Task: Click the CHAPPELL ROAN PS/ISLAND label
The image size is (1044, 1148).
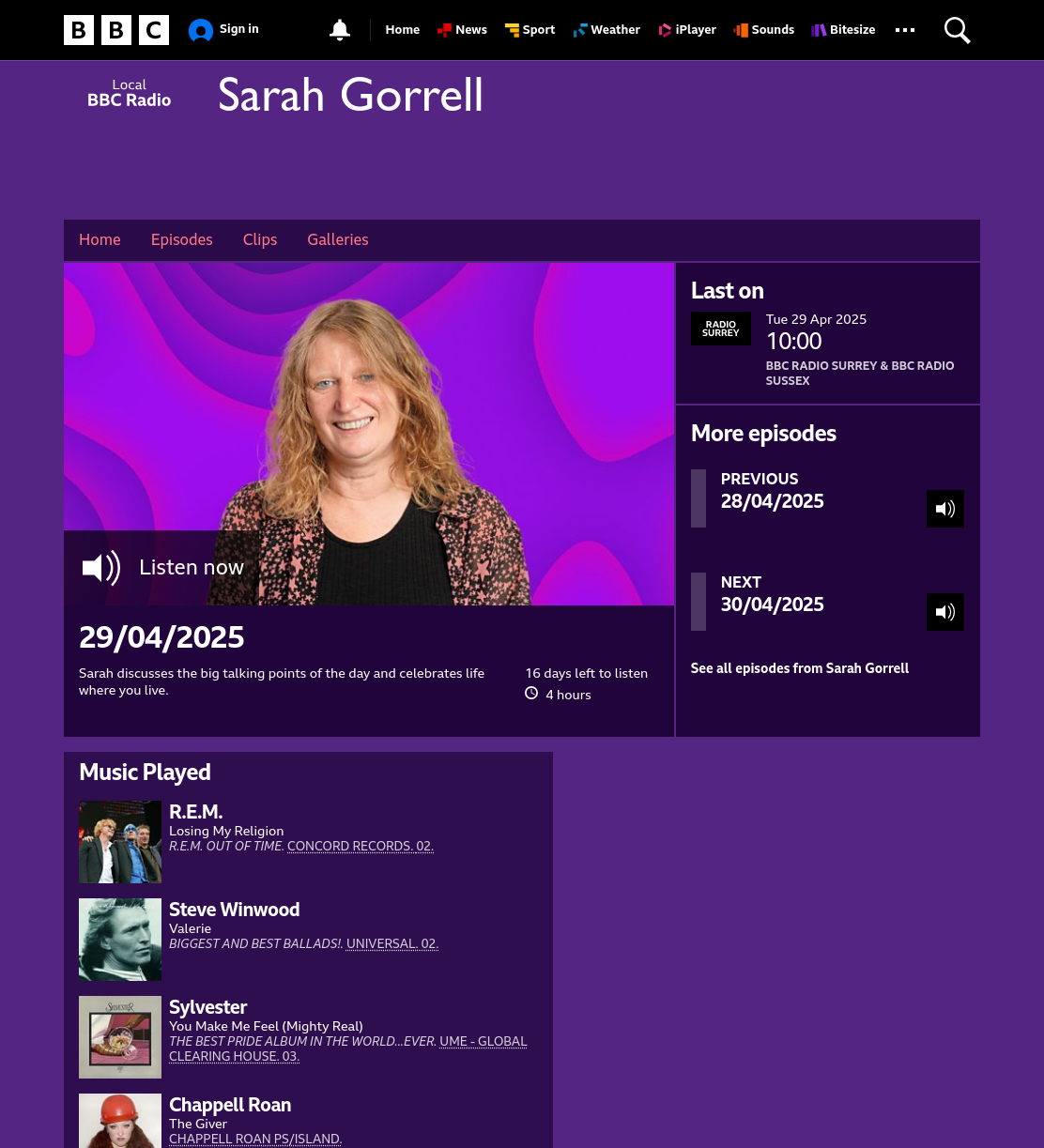Action: (x=255, y=1139)
